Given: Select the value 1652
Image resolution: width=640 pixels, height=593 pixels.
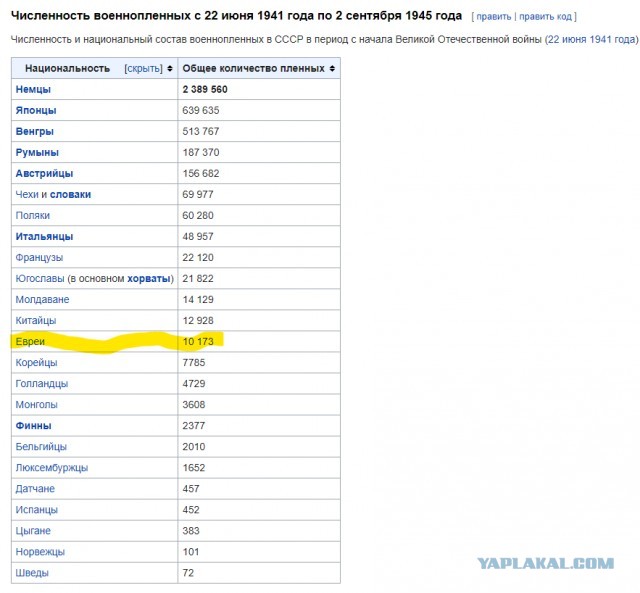Looking at the screenshot, I should tap(194, 468).
